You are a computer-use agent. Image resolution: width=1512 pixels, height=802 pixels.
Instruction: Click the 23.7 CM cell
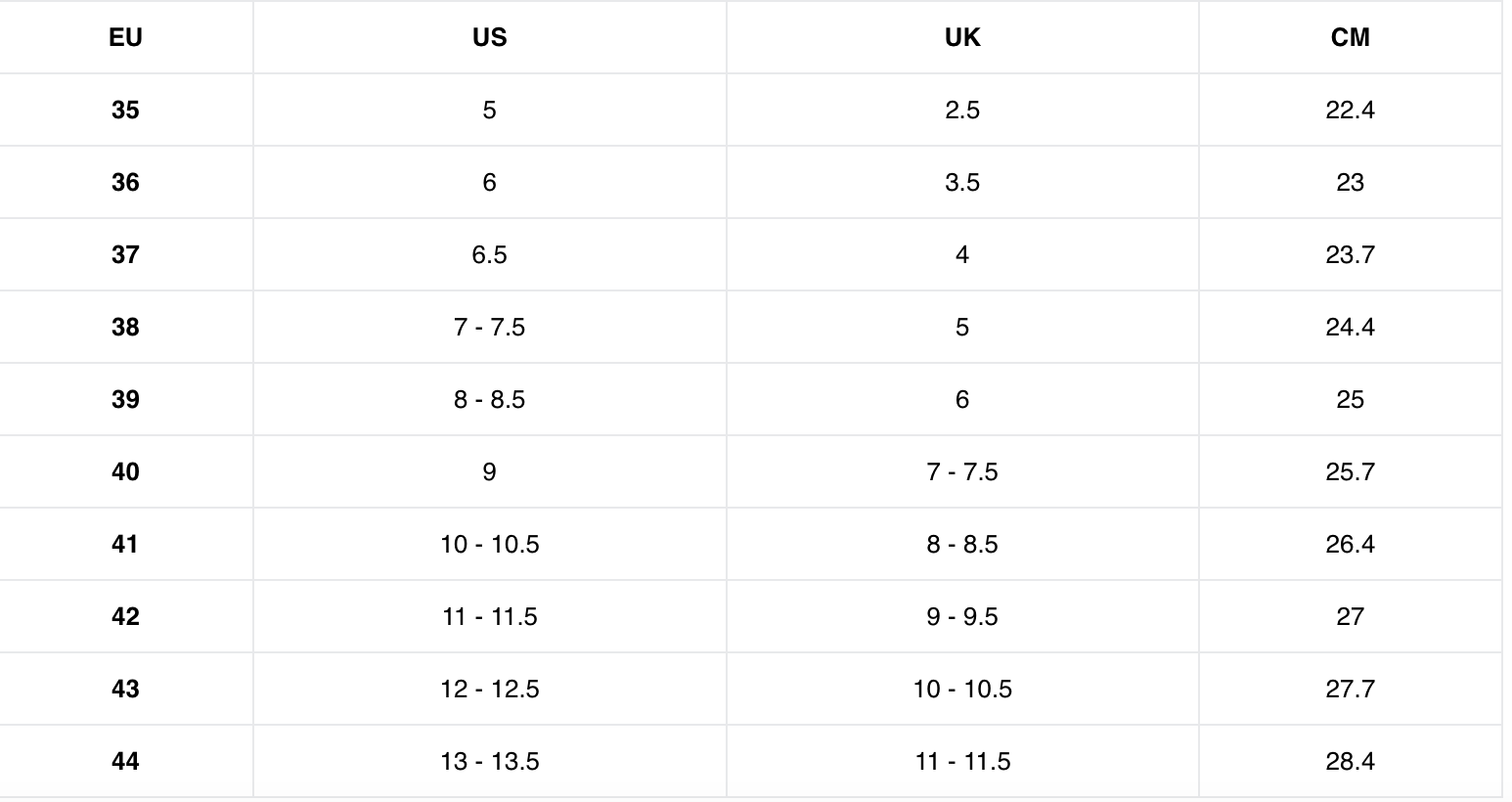[1350, 254]
